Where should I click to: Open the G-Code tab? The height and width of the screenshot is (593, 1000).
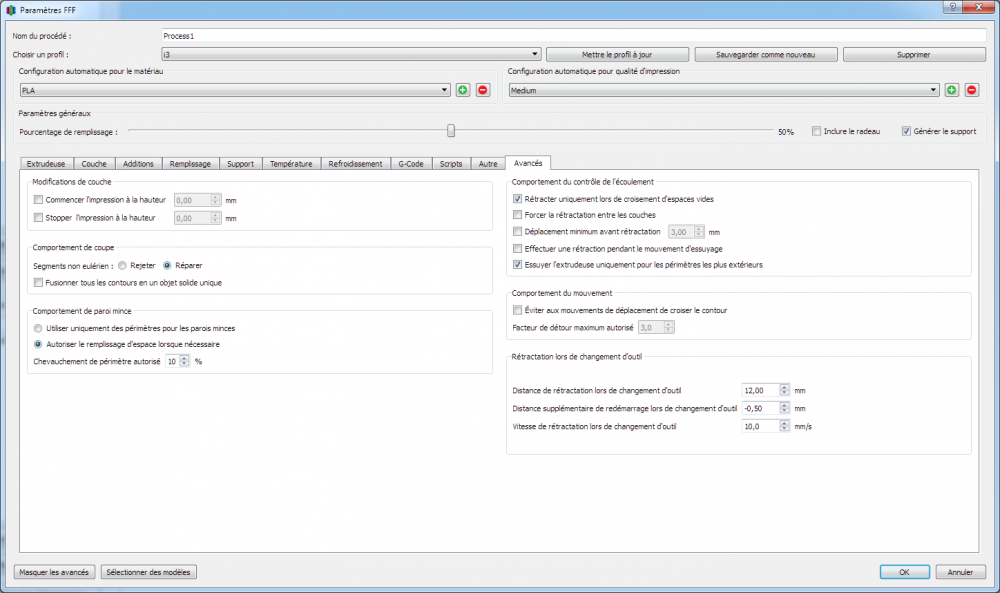tap(411, 164)
